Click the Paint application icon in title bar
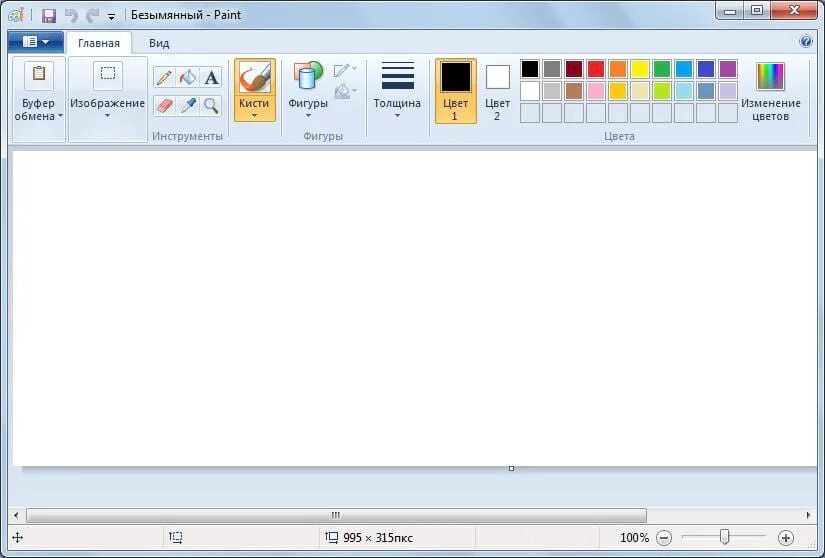This screenshot has height=558, width=825. tap(16, 15)
